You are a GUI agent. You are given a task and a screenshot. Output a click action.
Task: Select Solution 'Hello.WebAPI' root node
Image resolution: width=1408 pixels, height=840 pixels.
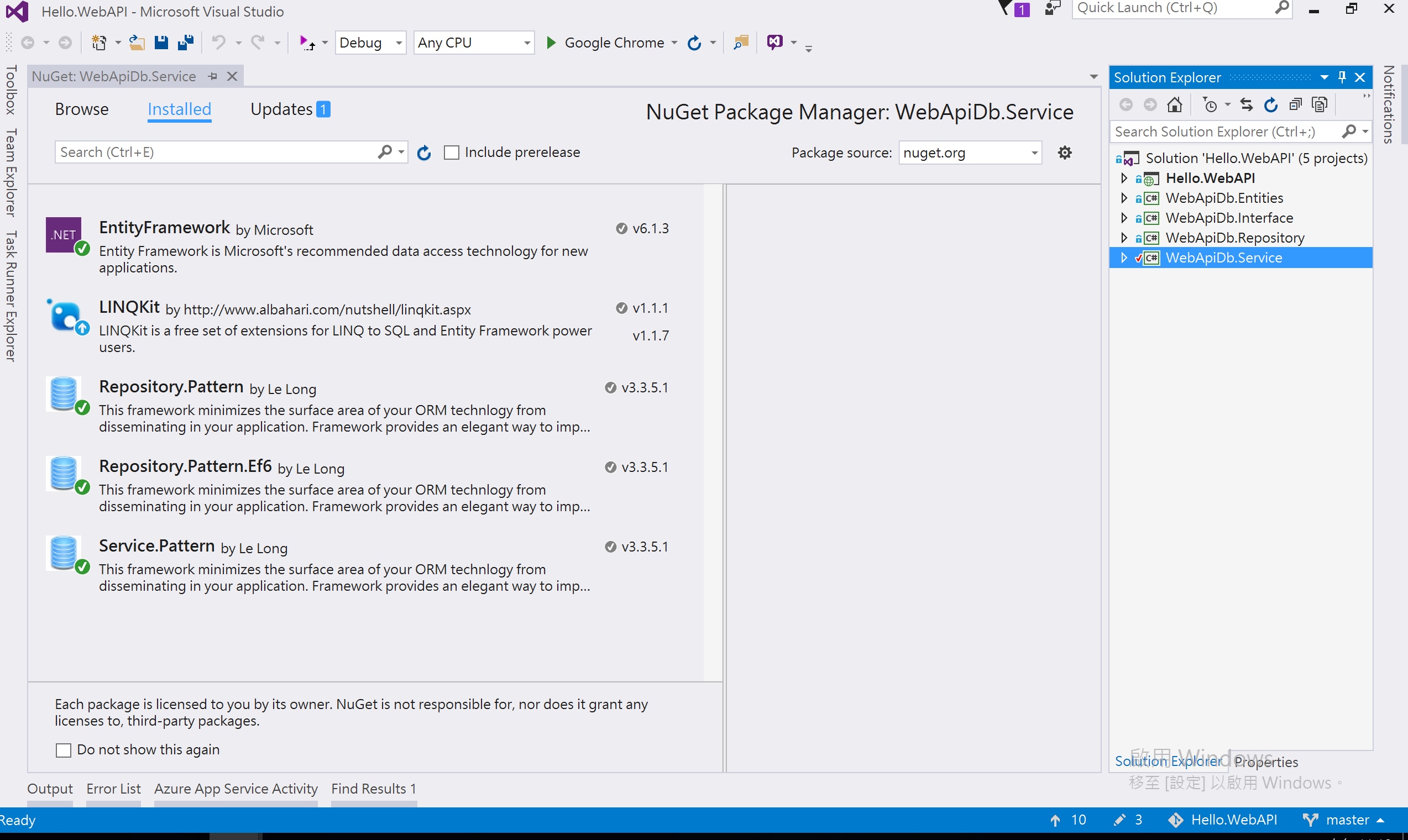coord(1242,158)
